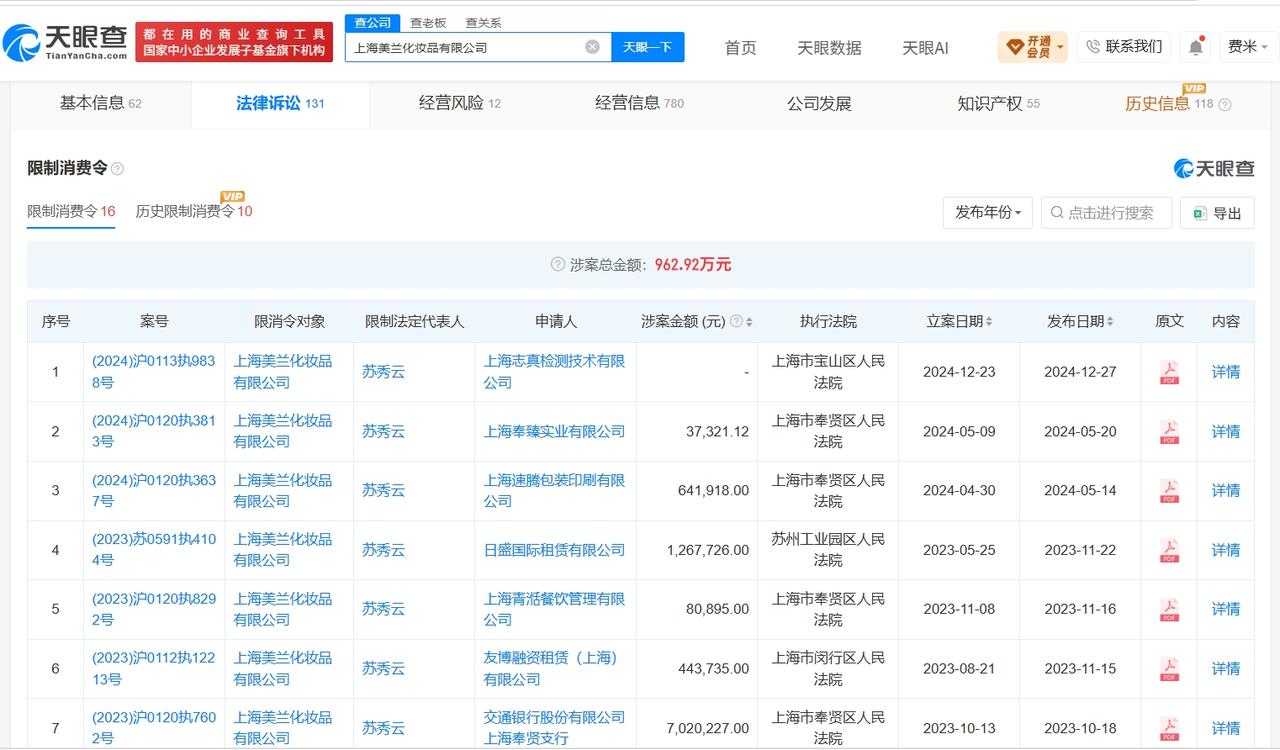Click the 开通会员 VIP button
1280x750 pixels.
tap(1033, 47)
